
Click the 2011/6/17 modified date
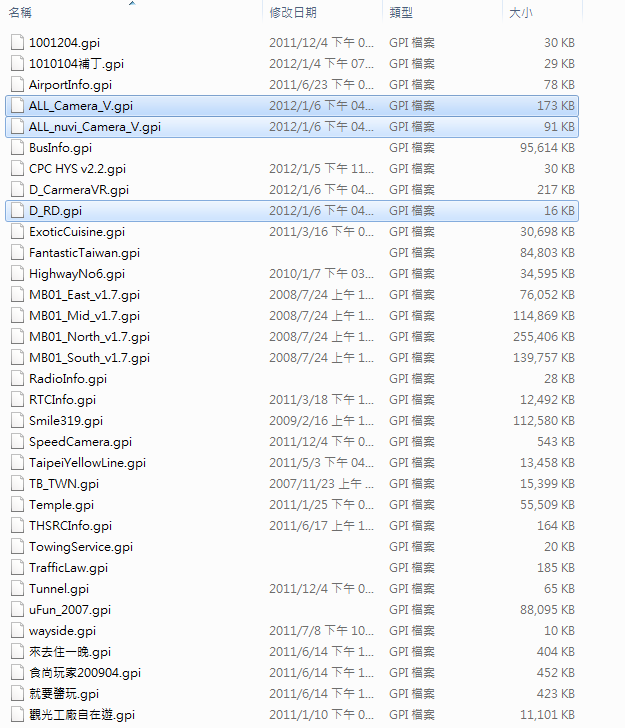point(321,526)
